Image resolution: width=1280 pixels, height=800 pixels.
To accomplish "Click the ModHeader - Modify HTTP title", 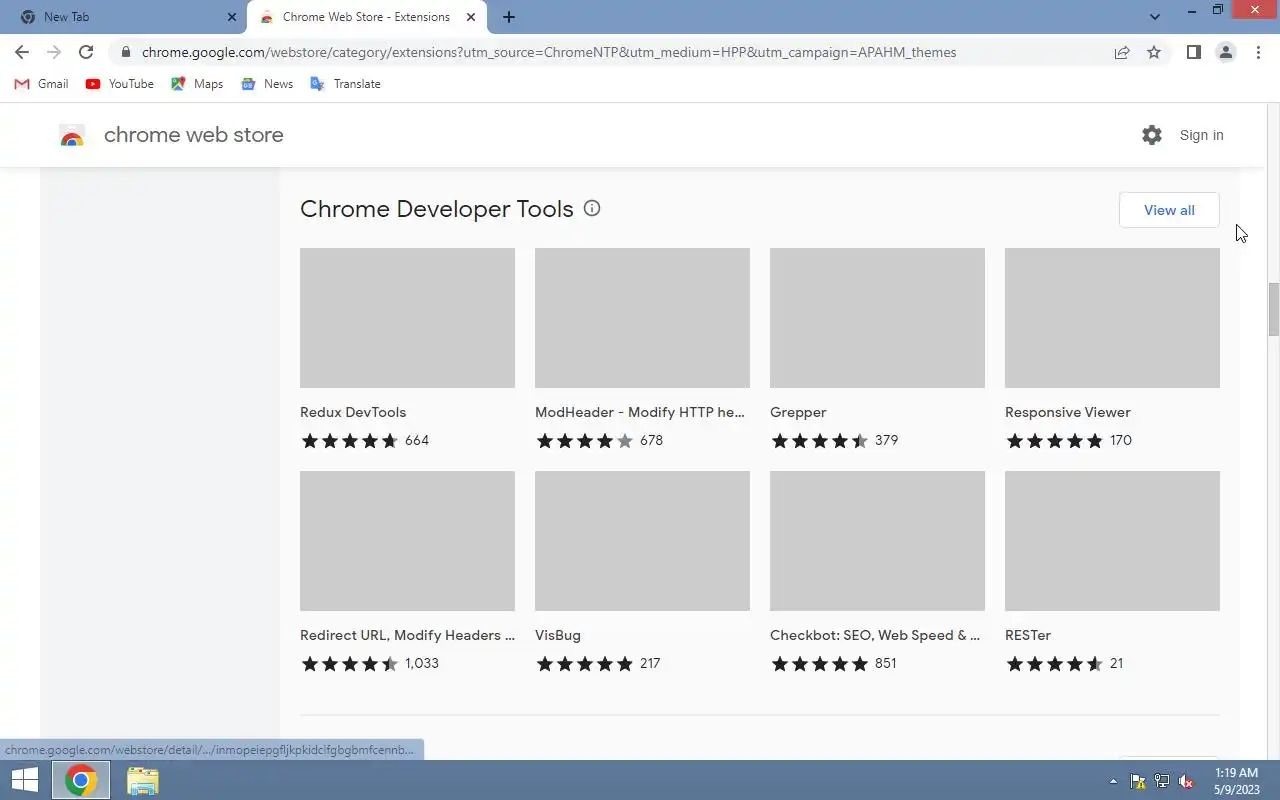I will (640, 412).
